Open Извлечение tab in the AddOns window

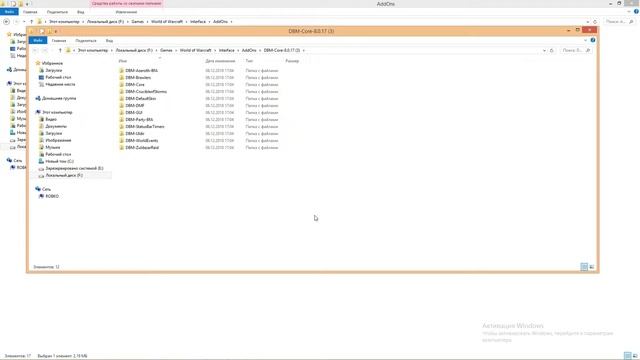[126, 12]
